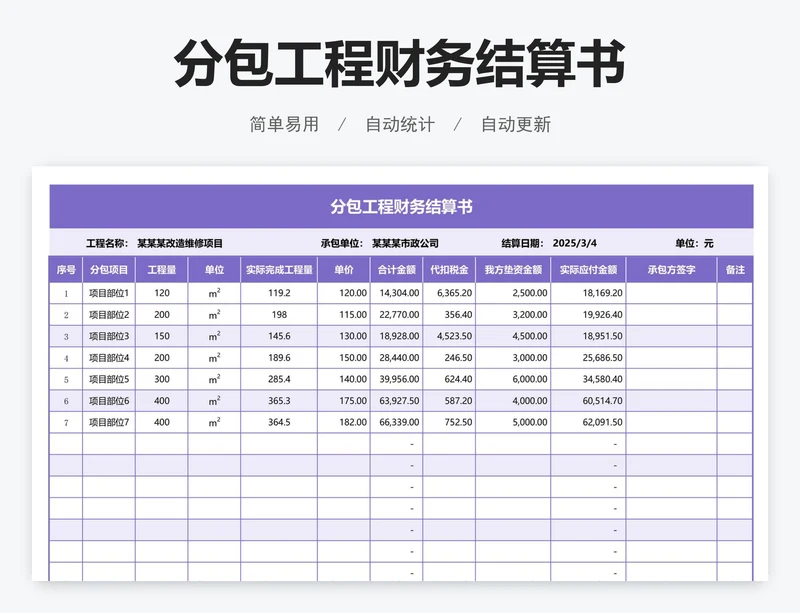Viewport: 800px width, 613px height.
Task: Select unit price 120.00
Action: (x=353, y=293)
